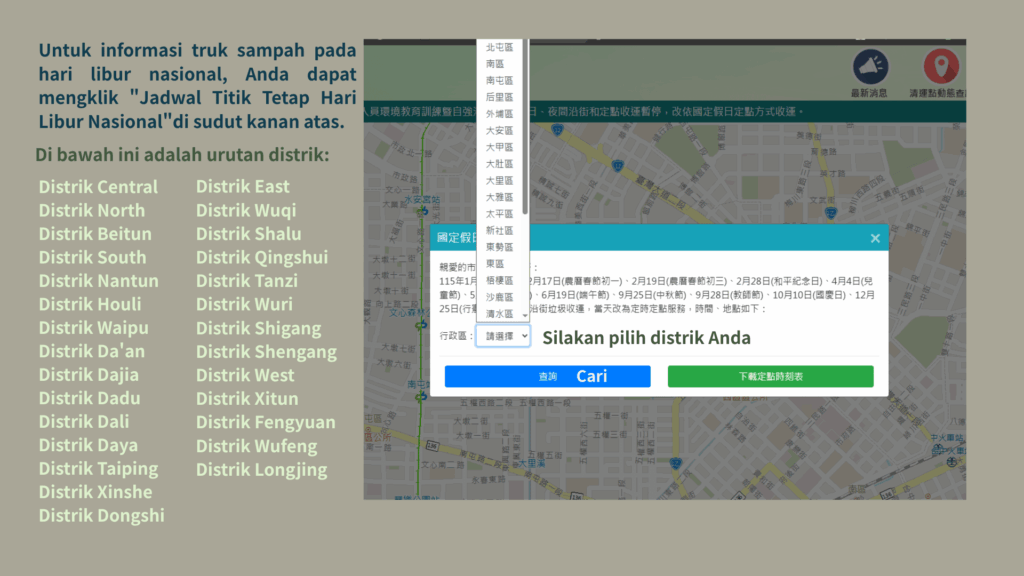Click the 'Distrik Tanzi' text
The image size is (1024, 576).
click(x=247, y=281)
